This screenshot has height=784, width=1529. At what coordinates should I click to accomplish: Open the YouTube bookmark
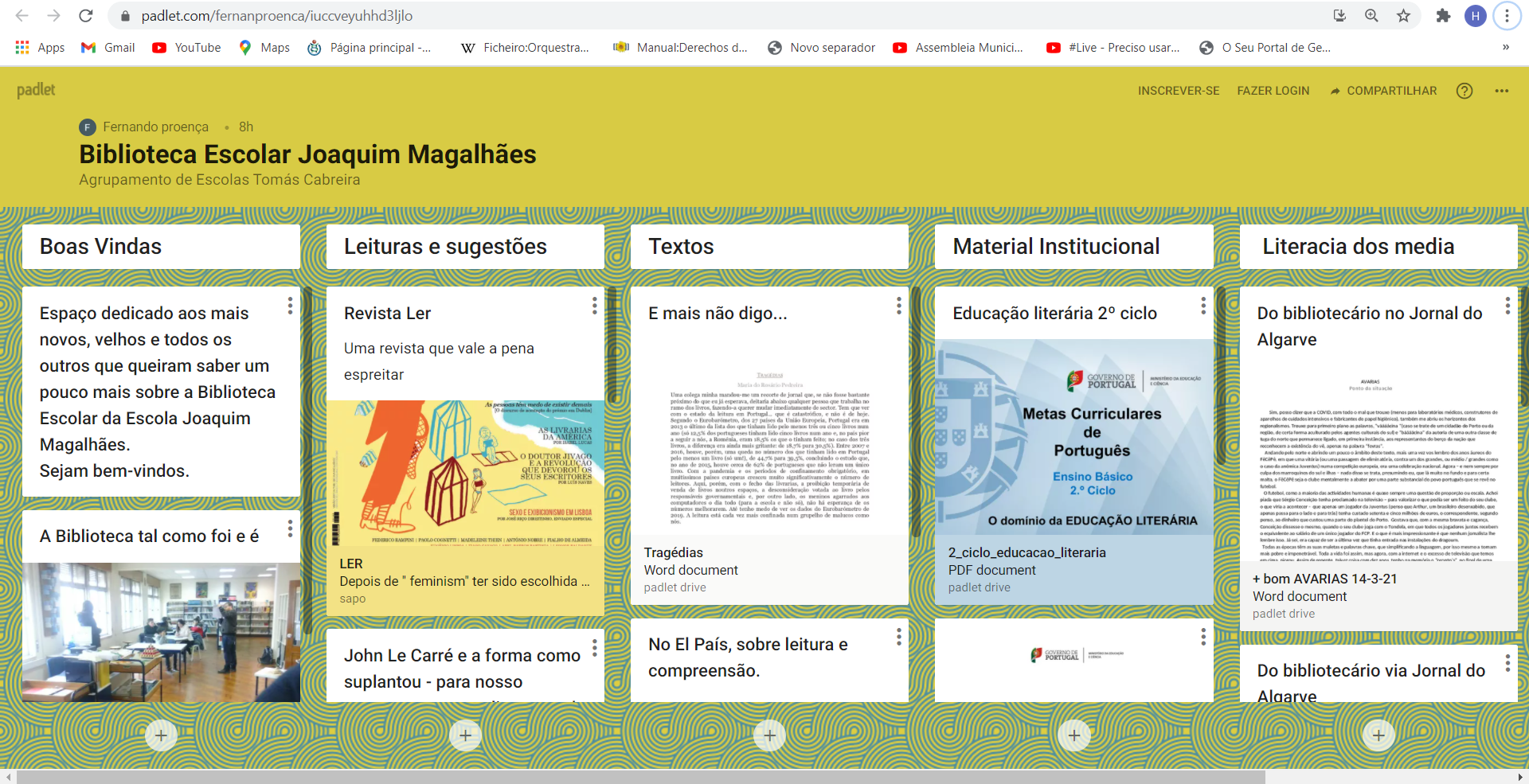click(187, 48)
